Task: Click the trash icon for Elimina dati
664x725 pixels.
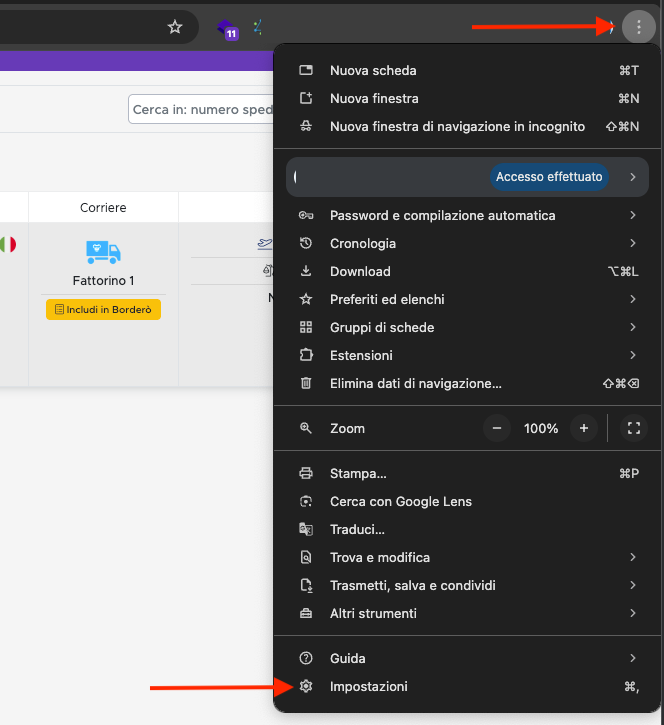Action: [x=306, y=383]
